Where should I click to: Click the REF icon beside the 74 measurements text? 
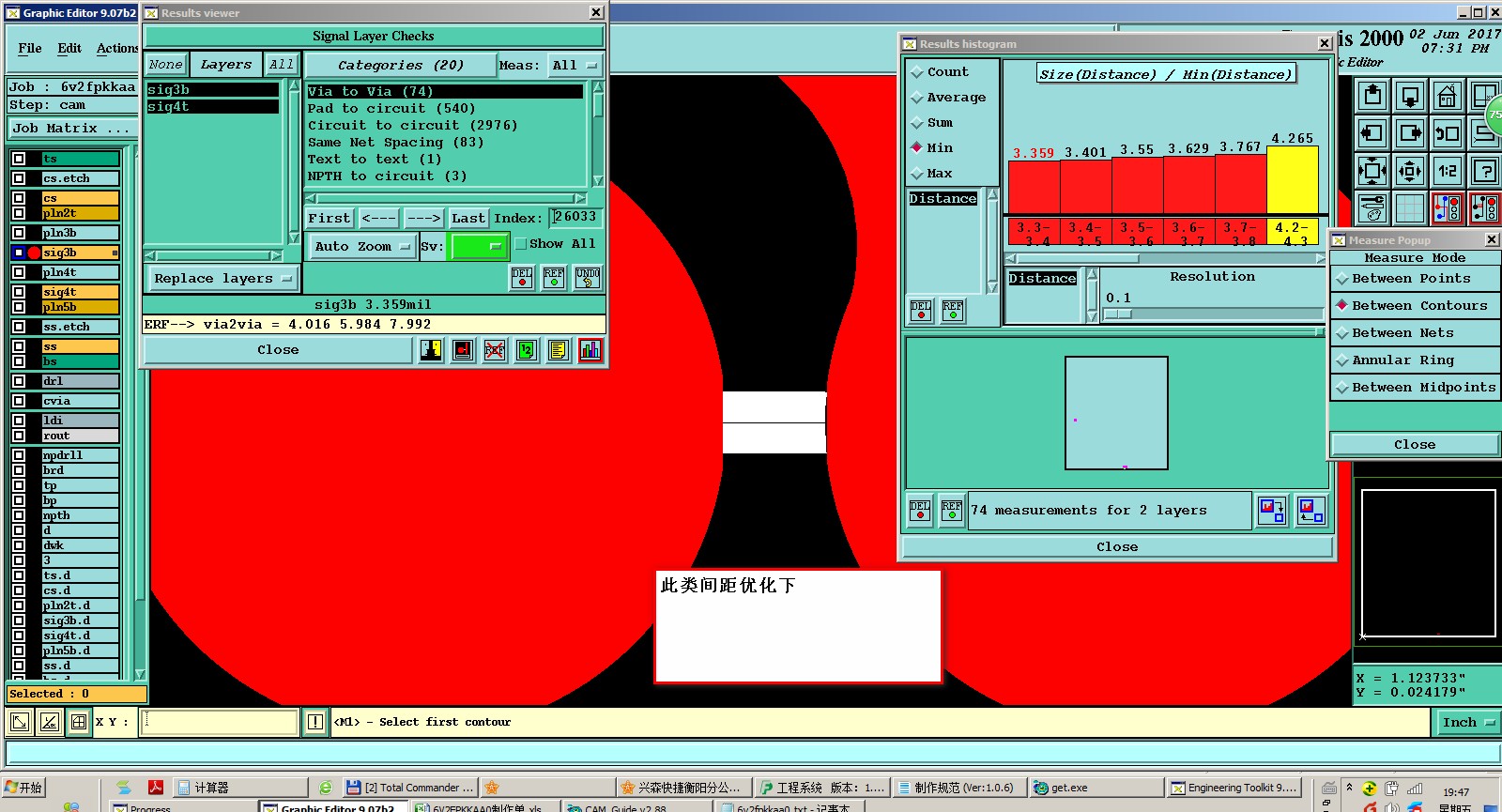(952, 511)
